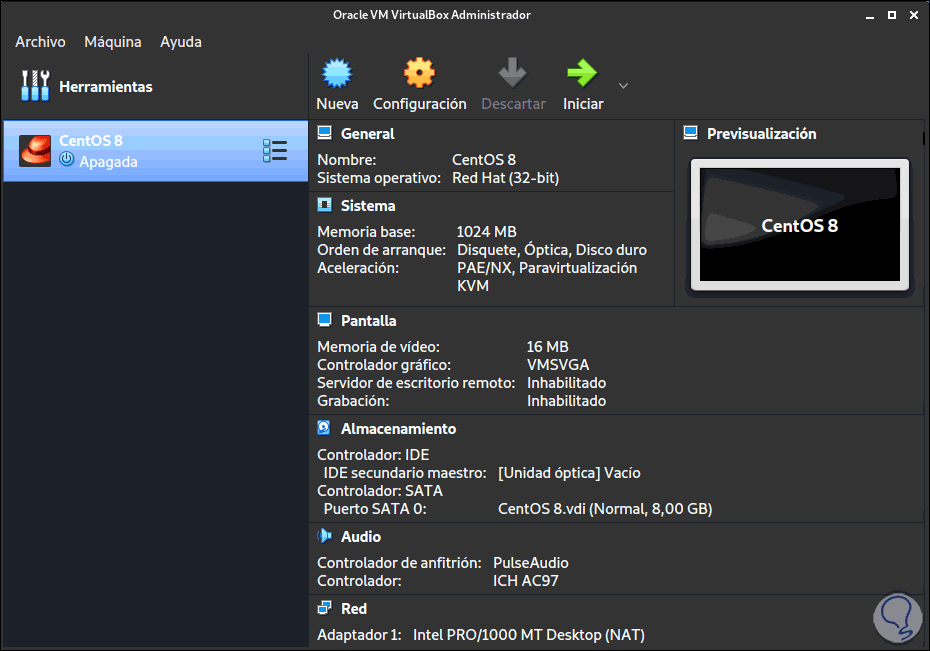Click the Pantalla monitor icon

324,320
